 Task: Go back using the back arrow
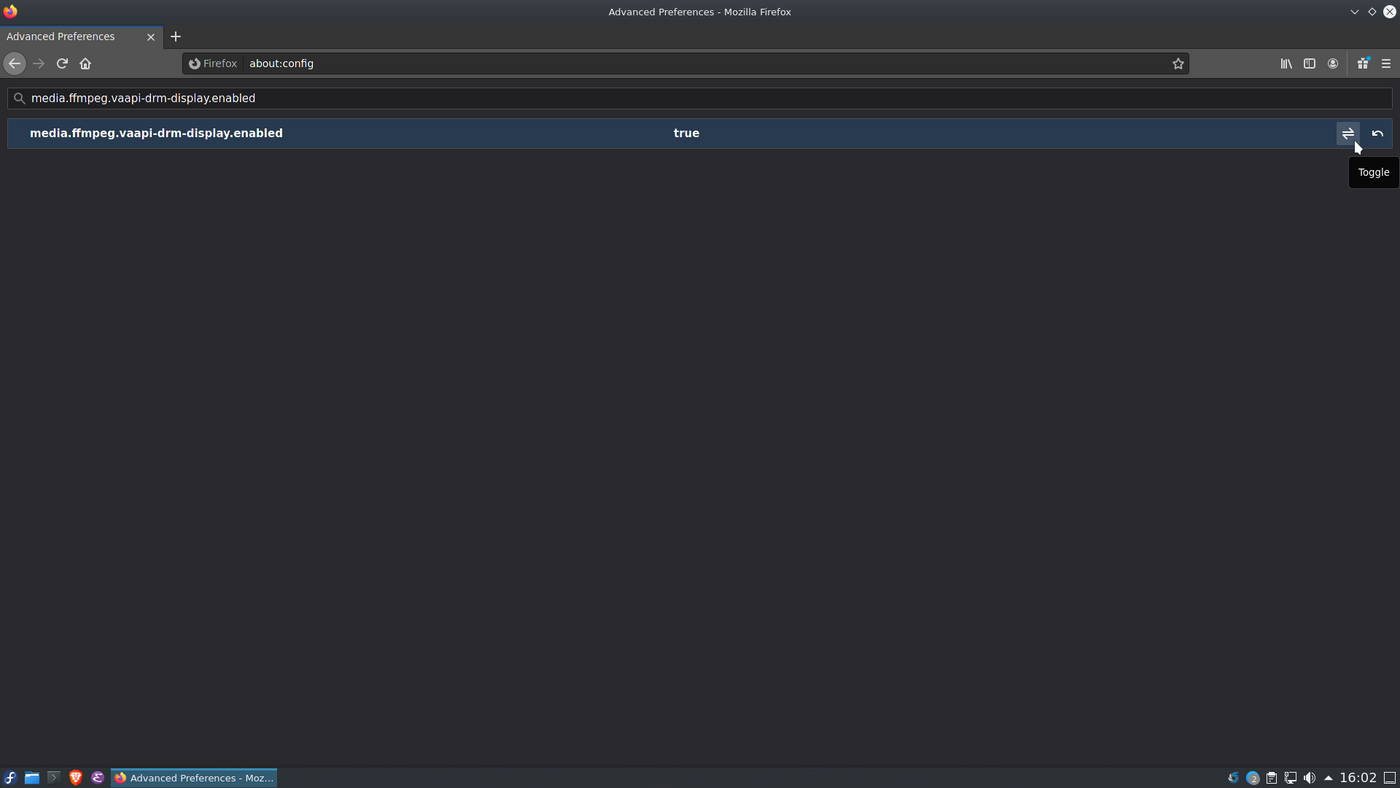[14, 63]
